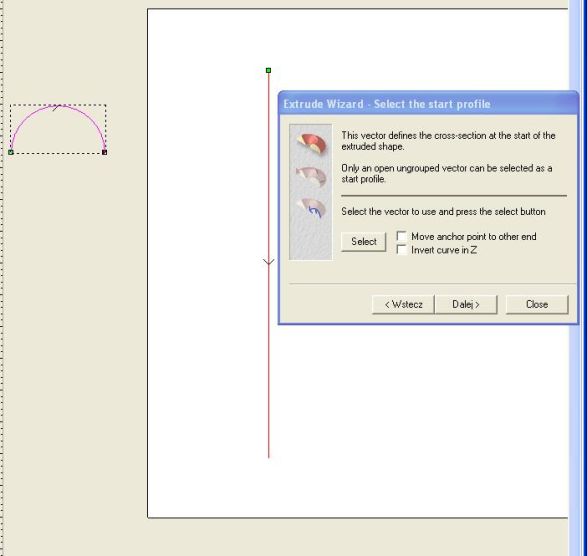Tick the Invert curve in Z checkbox

tap(402, 250)
